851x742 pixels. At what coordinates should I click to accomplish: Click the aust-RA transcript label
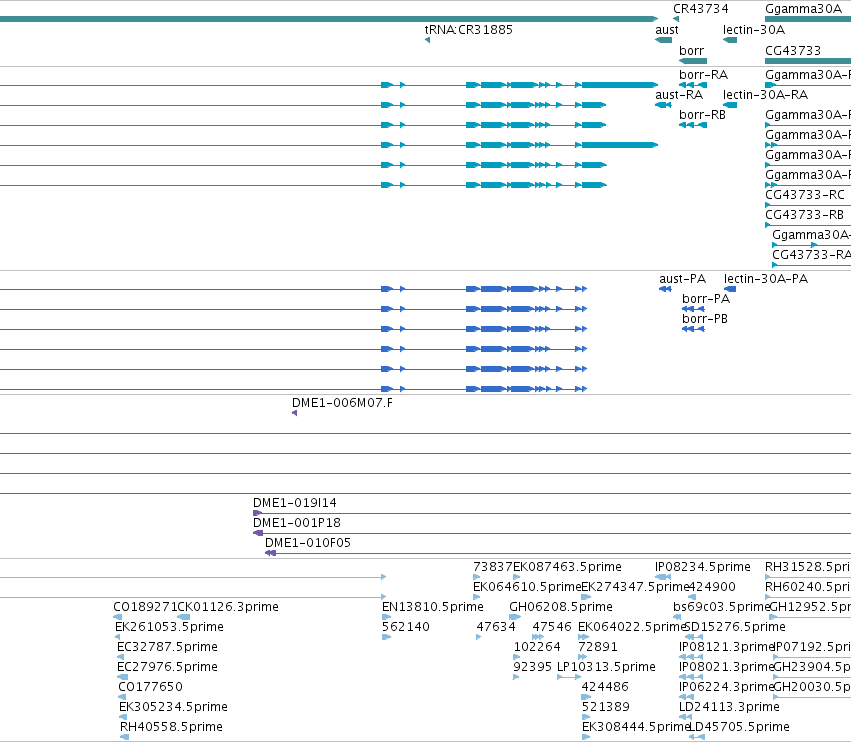coord(679,95)
